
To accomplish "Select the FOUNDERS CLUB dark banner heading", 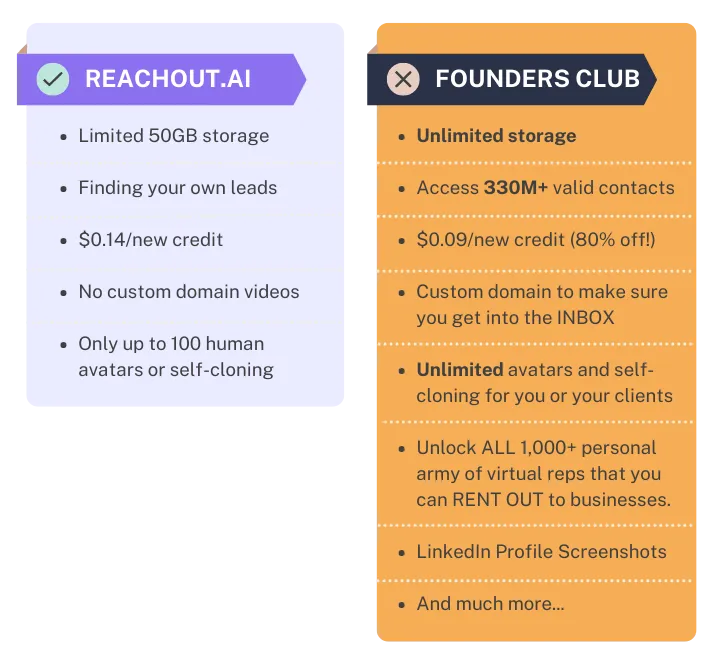I will coord(537,79).
